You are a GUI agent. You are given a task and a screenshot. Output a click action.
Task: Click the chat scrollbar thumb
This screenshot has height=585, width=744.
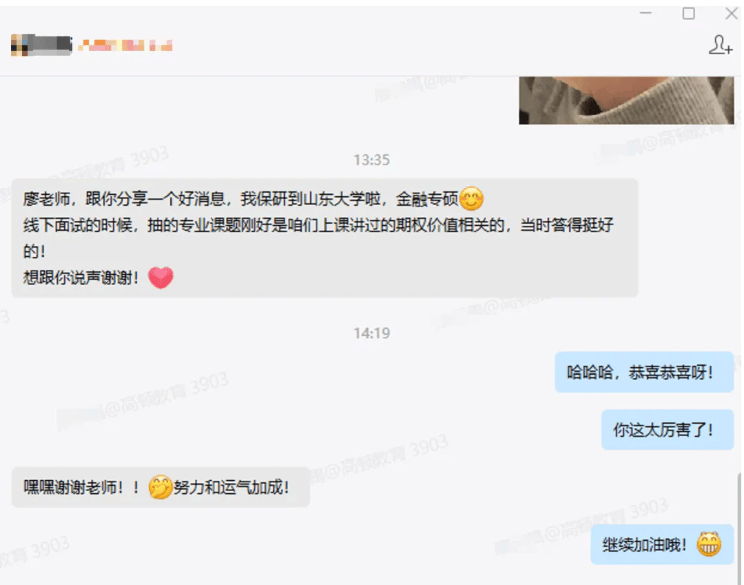pyautogui.click(x=740, y=527)
